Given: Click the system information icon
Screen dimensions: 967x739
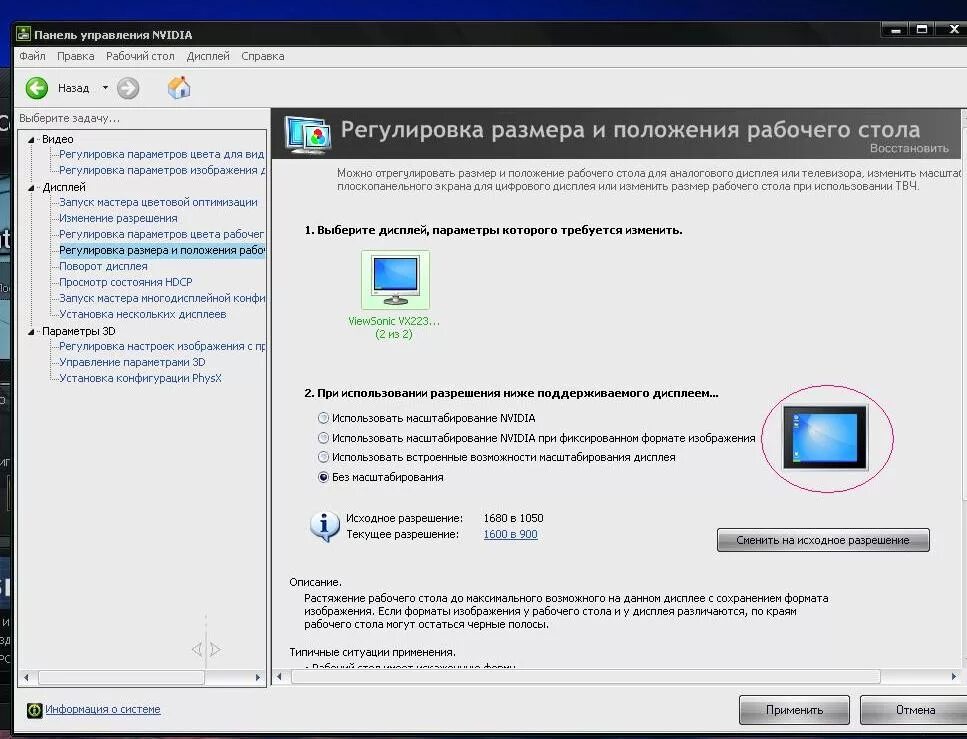Looking at the screenshot, I should coord(35,710).
